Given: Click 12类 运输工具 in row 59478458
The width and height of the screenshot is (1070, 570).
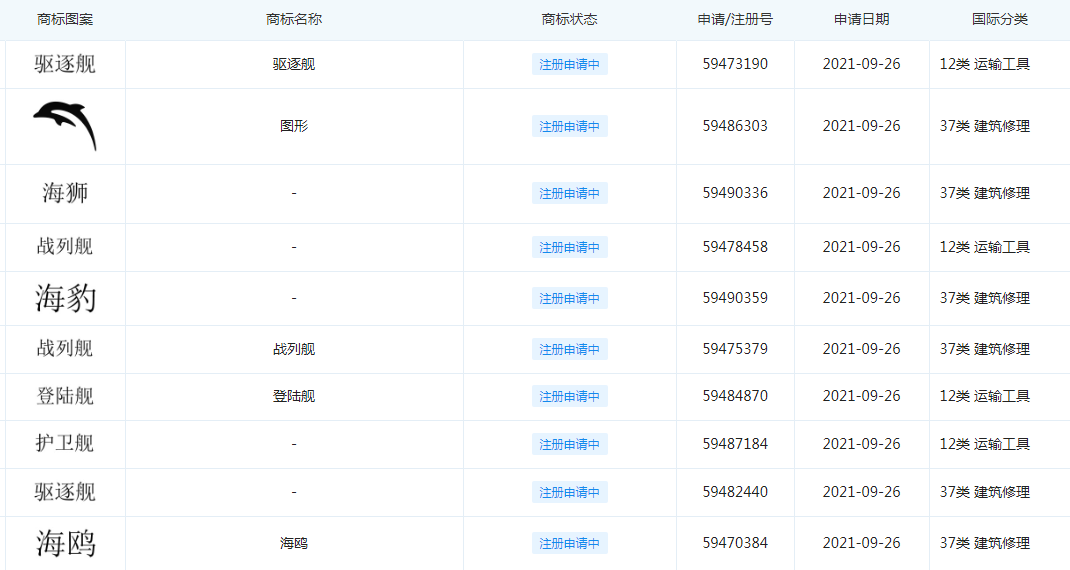Looking at the screenshot, I should [985, 247].
